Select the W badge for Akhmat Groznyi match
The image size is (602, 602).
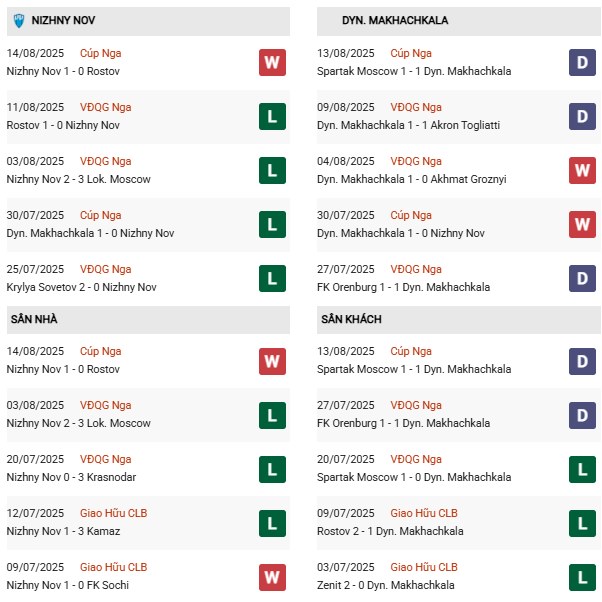pyautogui.click(x=582, y=171)
